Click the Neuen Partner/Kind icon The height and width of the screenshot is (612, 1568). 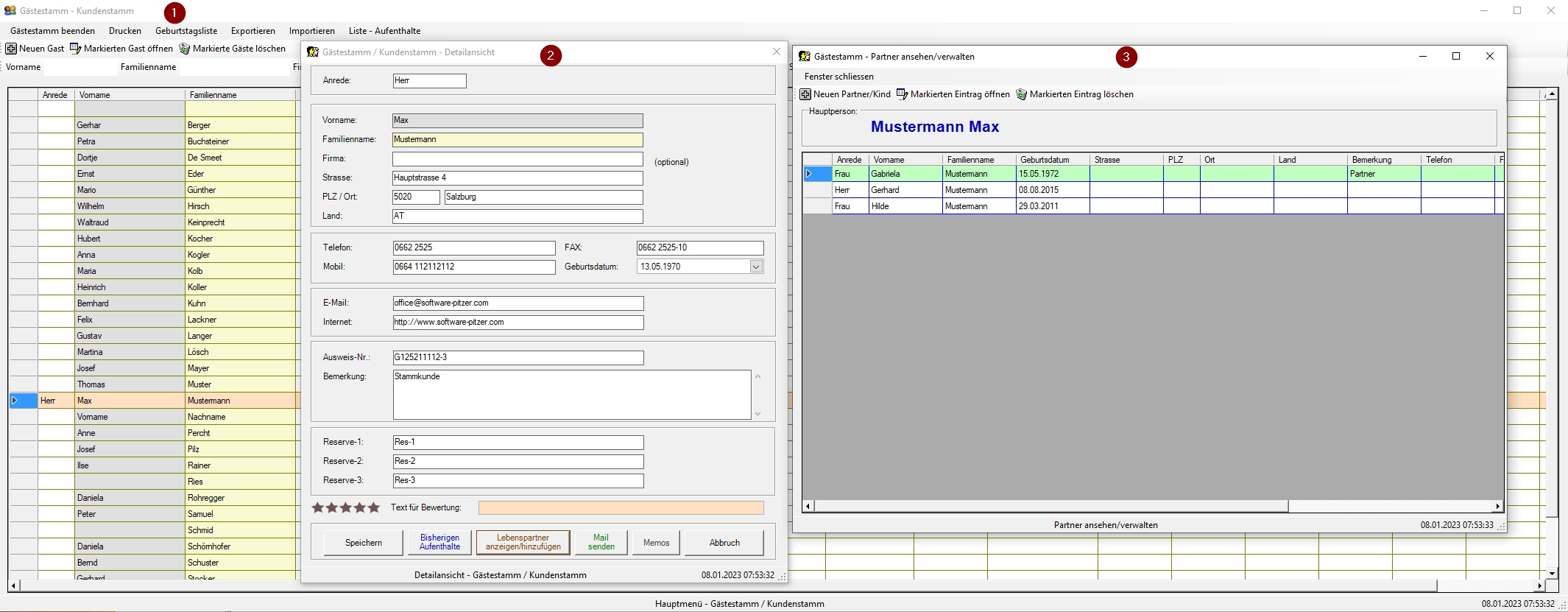805,94
